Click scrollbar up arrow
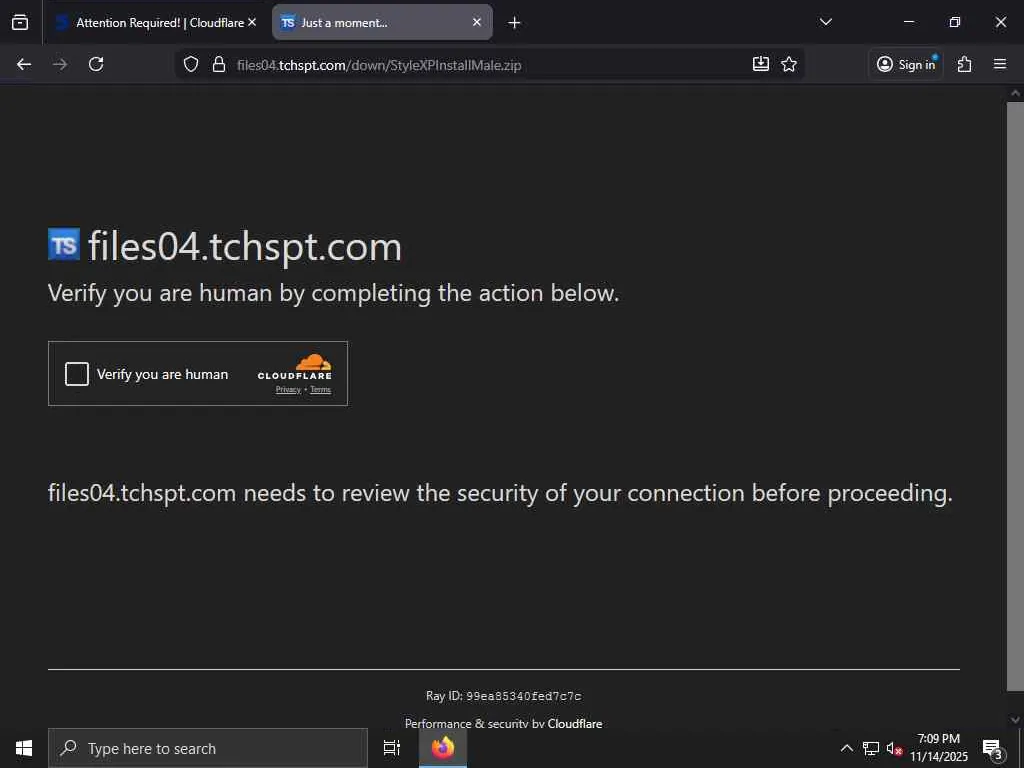Image resolution: width=1024 pixels, height=768 pixels. pos(1015,93)
